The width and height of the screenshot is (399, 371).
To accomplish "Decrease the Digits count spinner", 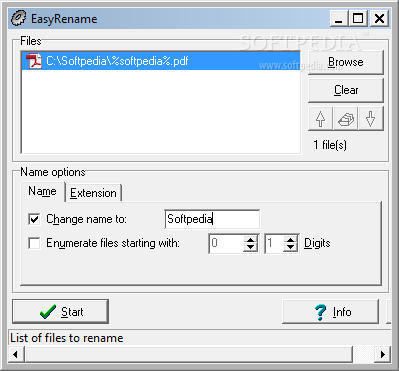I will coord(290,247).
